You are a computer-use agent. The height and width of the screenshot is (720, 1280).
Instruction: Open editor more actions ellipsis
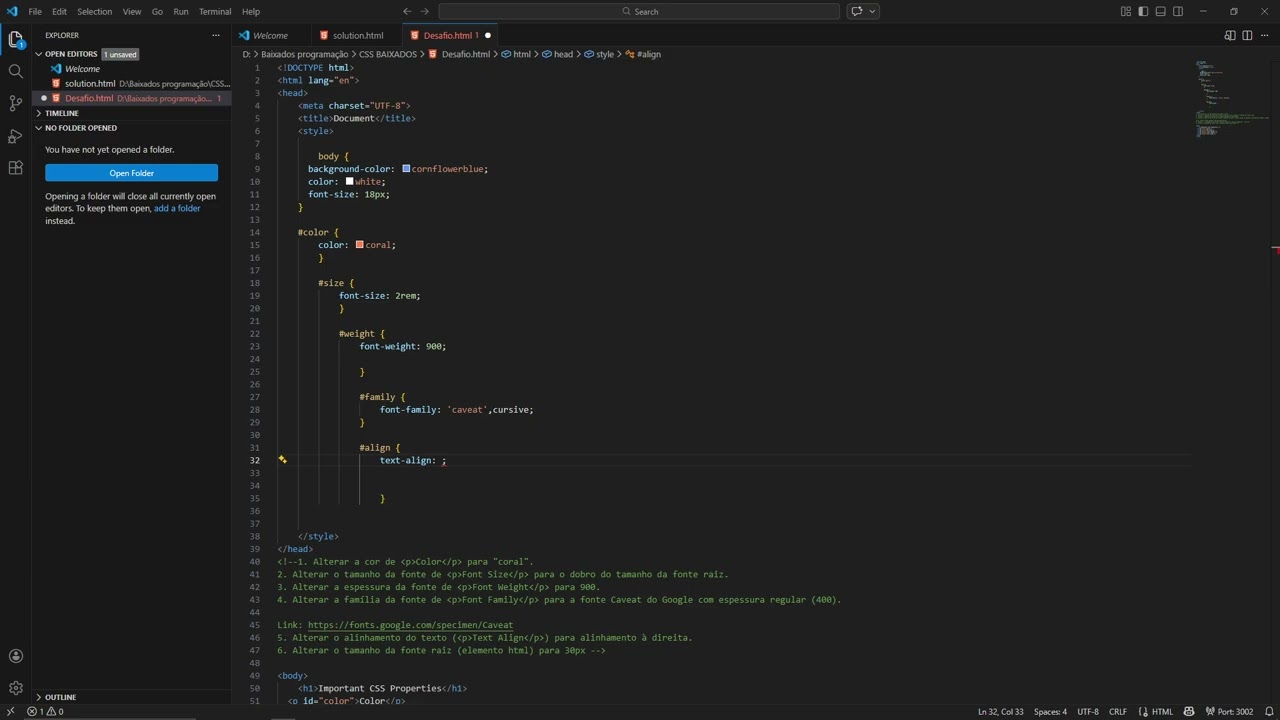(x=1264, y=35)
